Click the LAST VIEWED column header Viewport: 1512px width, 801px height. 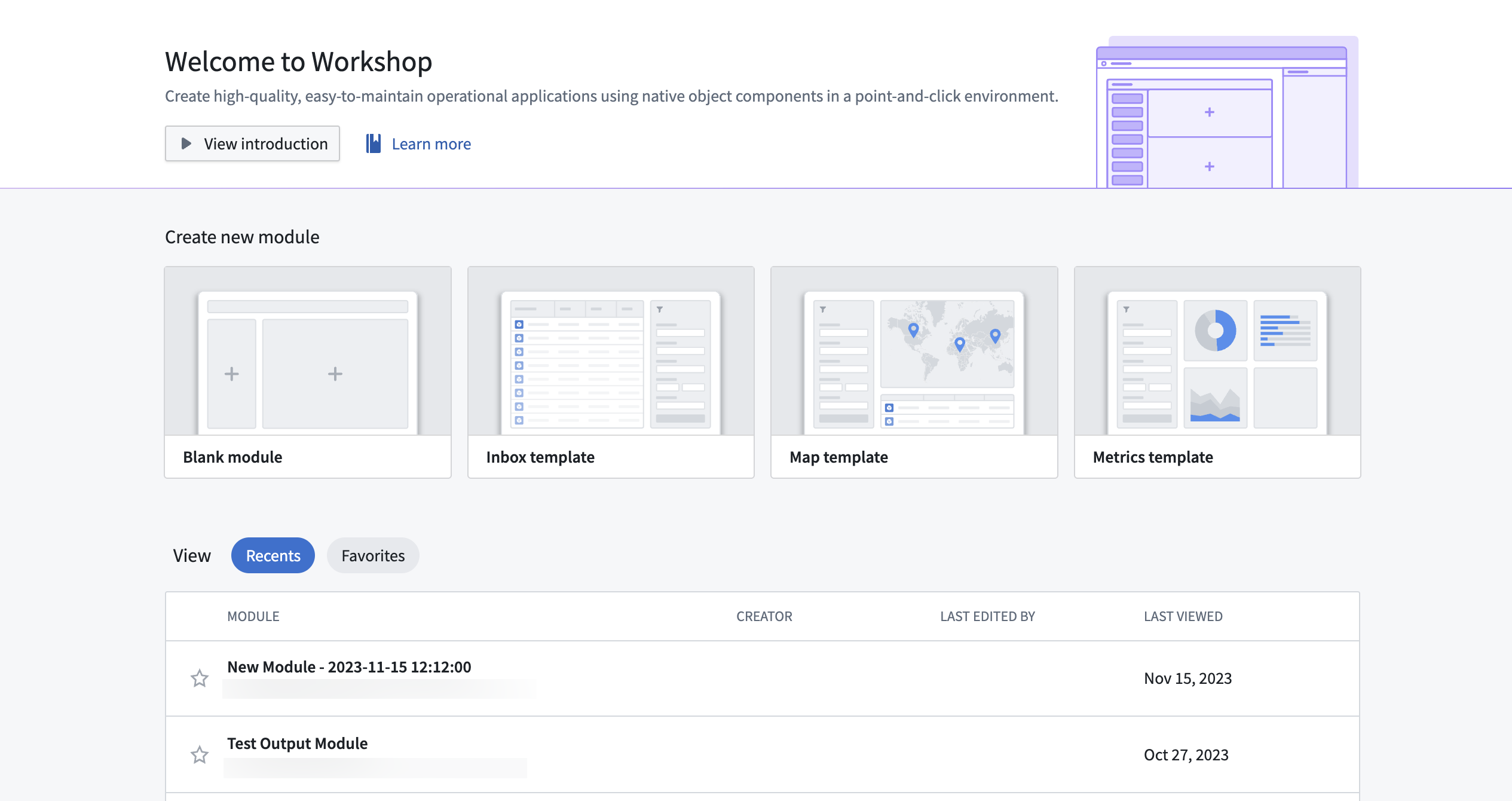pos(1183,616)
